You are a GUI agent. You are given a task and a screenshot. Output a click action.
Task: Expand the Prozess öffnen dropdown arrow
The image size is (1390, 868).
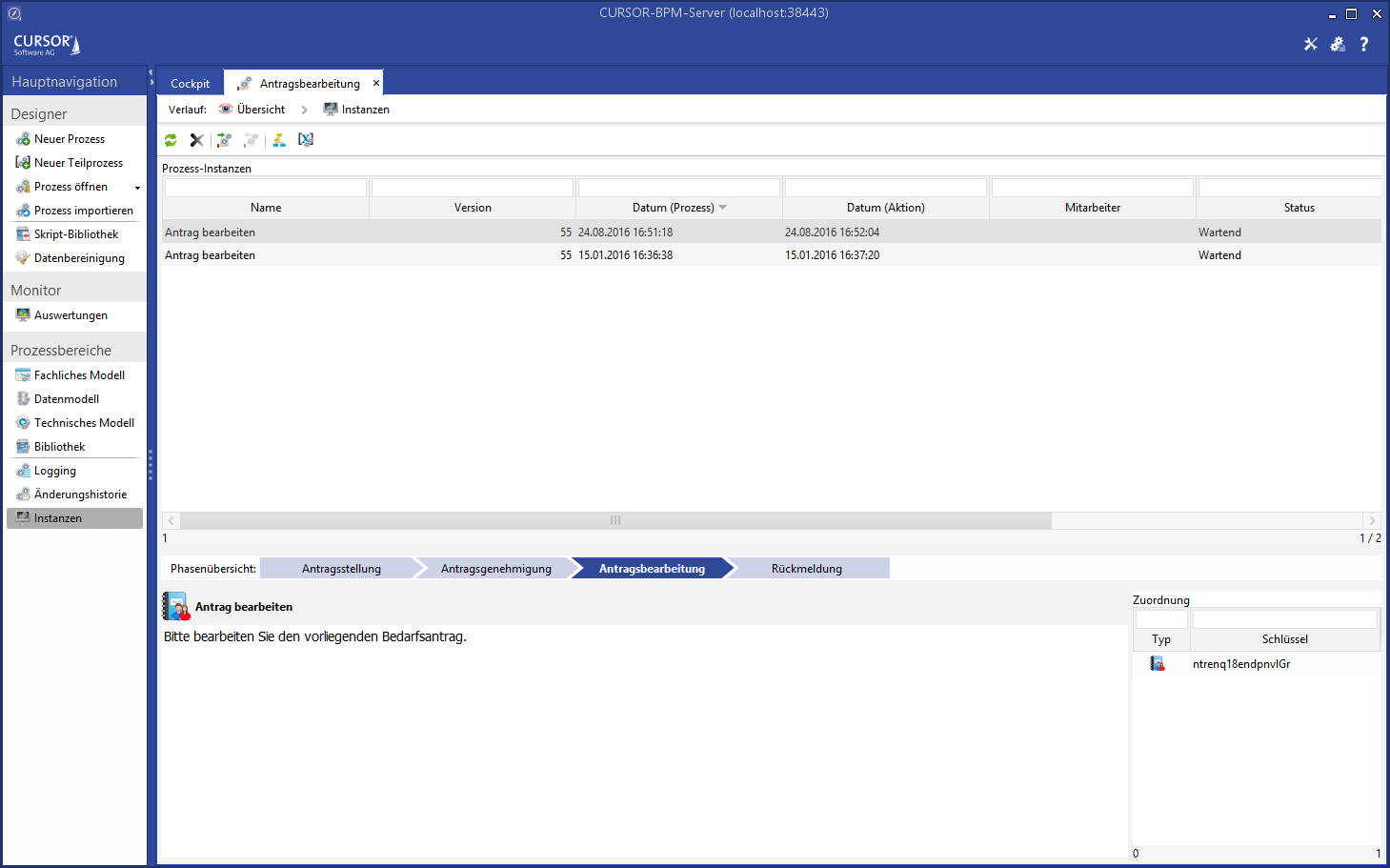(137, 188)
